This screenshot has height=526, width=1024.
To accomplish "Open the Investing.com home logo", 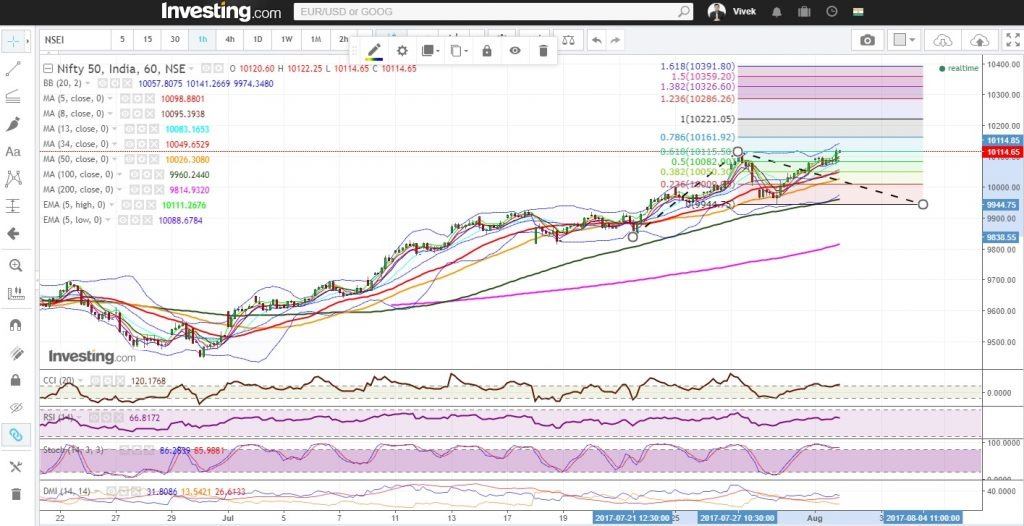I will 221,12.
